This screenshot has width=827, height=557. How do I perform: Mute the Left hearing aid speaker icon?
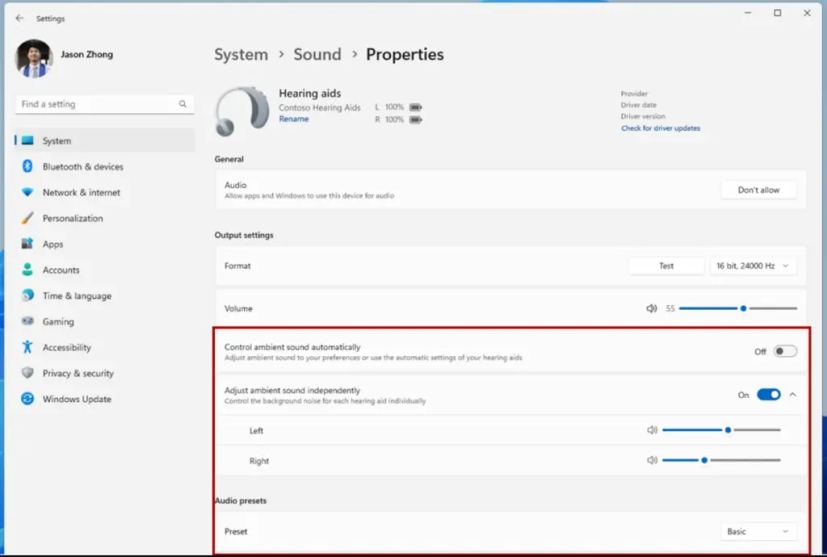(x=652, y=430)
